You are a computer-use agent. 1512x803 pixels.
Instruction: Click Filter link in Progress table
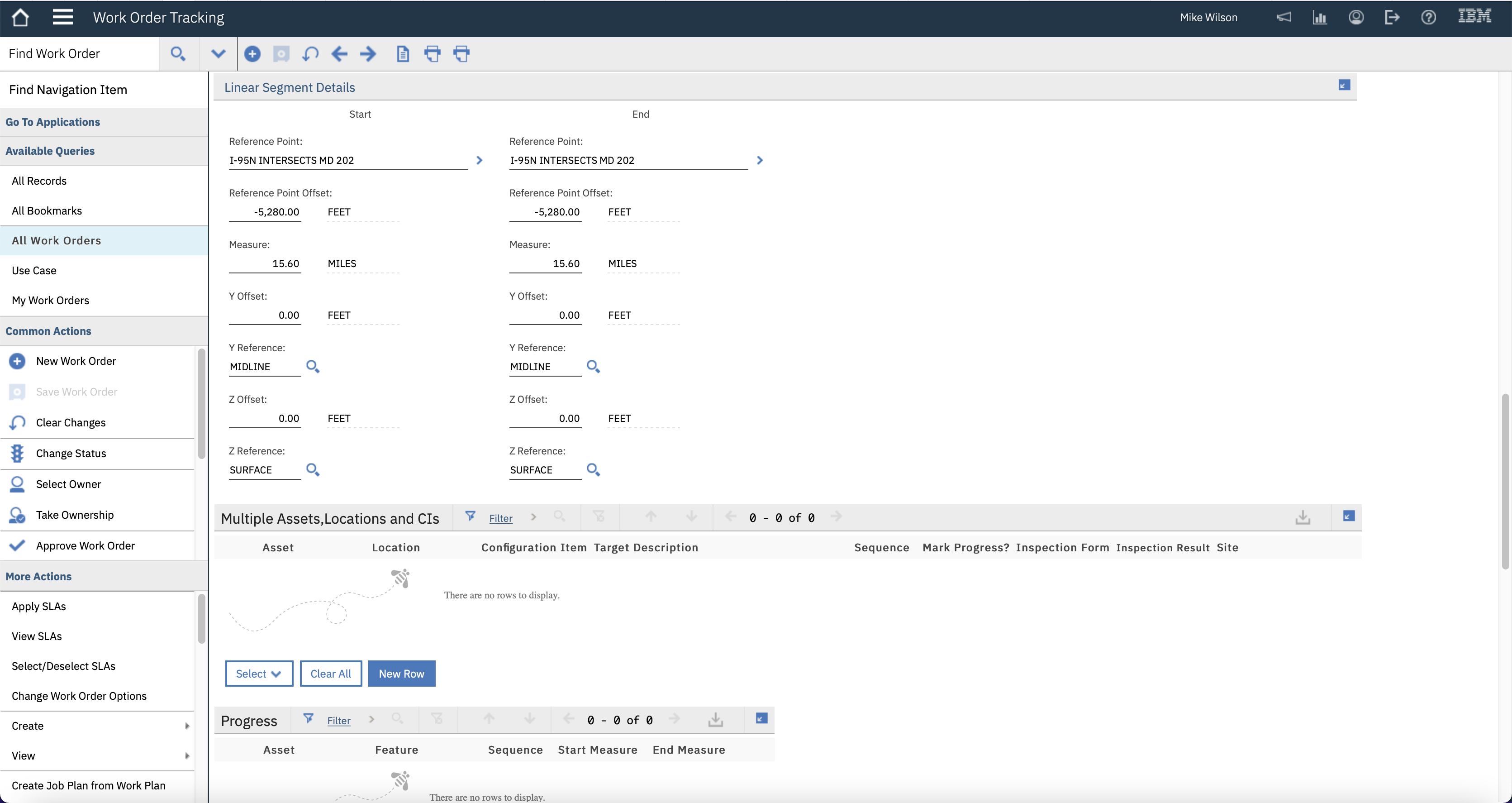(339, 721)
